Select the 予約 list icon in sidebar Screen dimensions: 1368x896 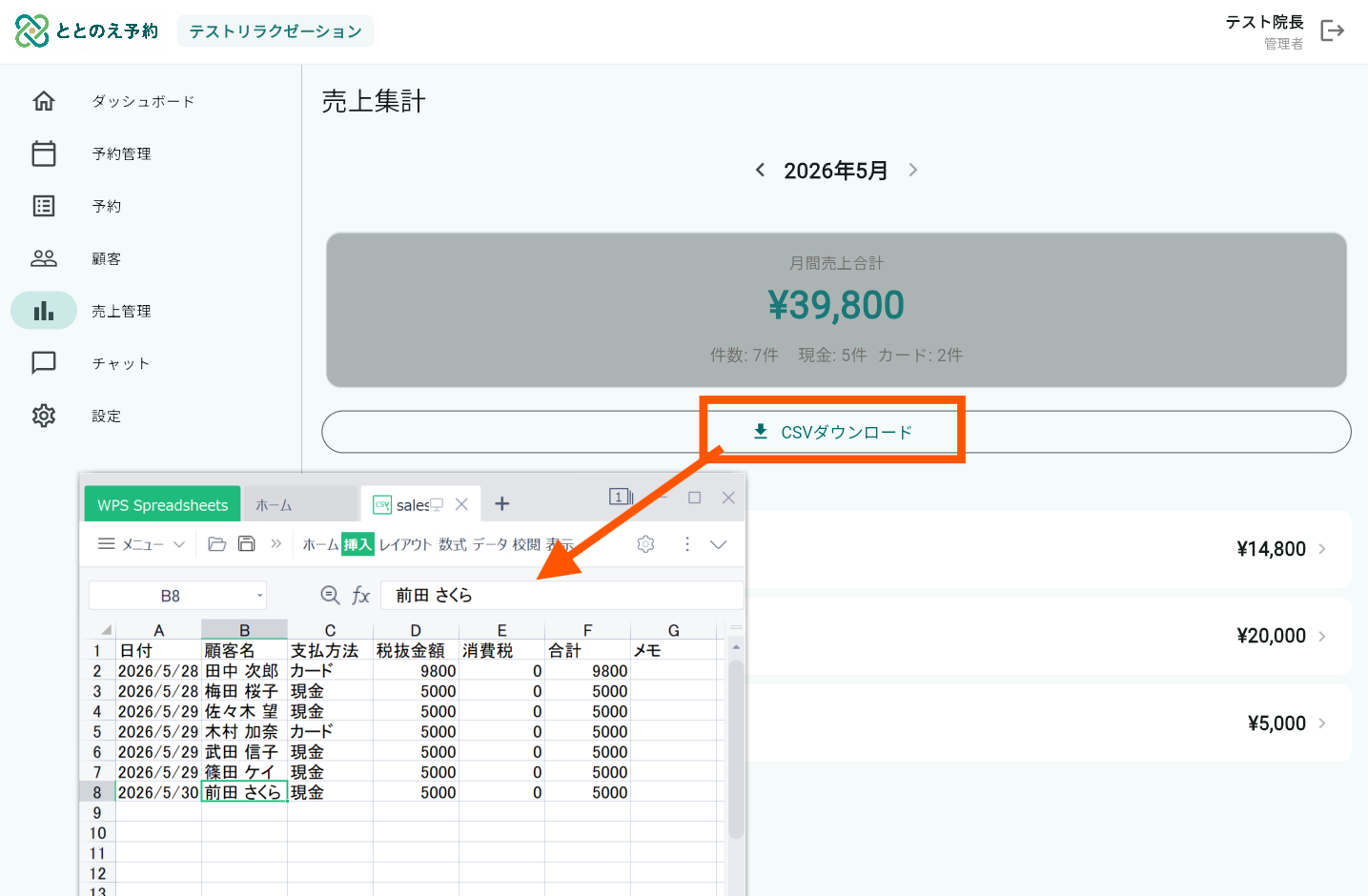coord(44,206)
